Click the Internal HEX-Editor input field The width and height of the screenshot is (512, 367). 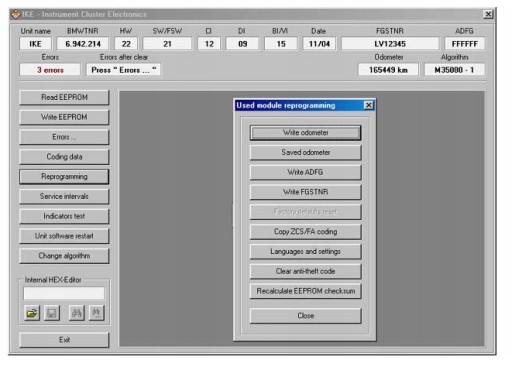coord(64,293)
